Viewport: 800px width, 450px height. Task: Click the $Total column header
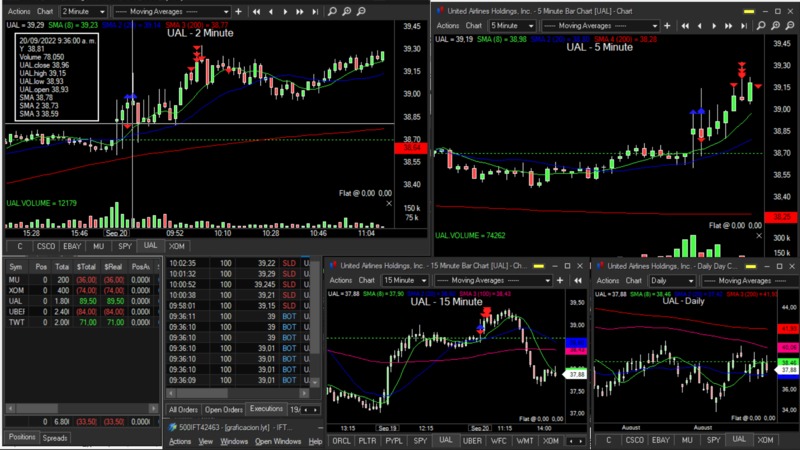click(x=87, y=267)
